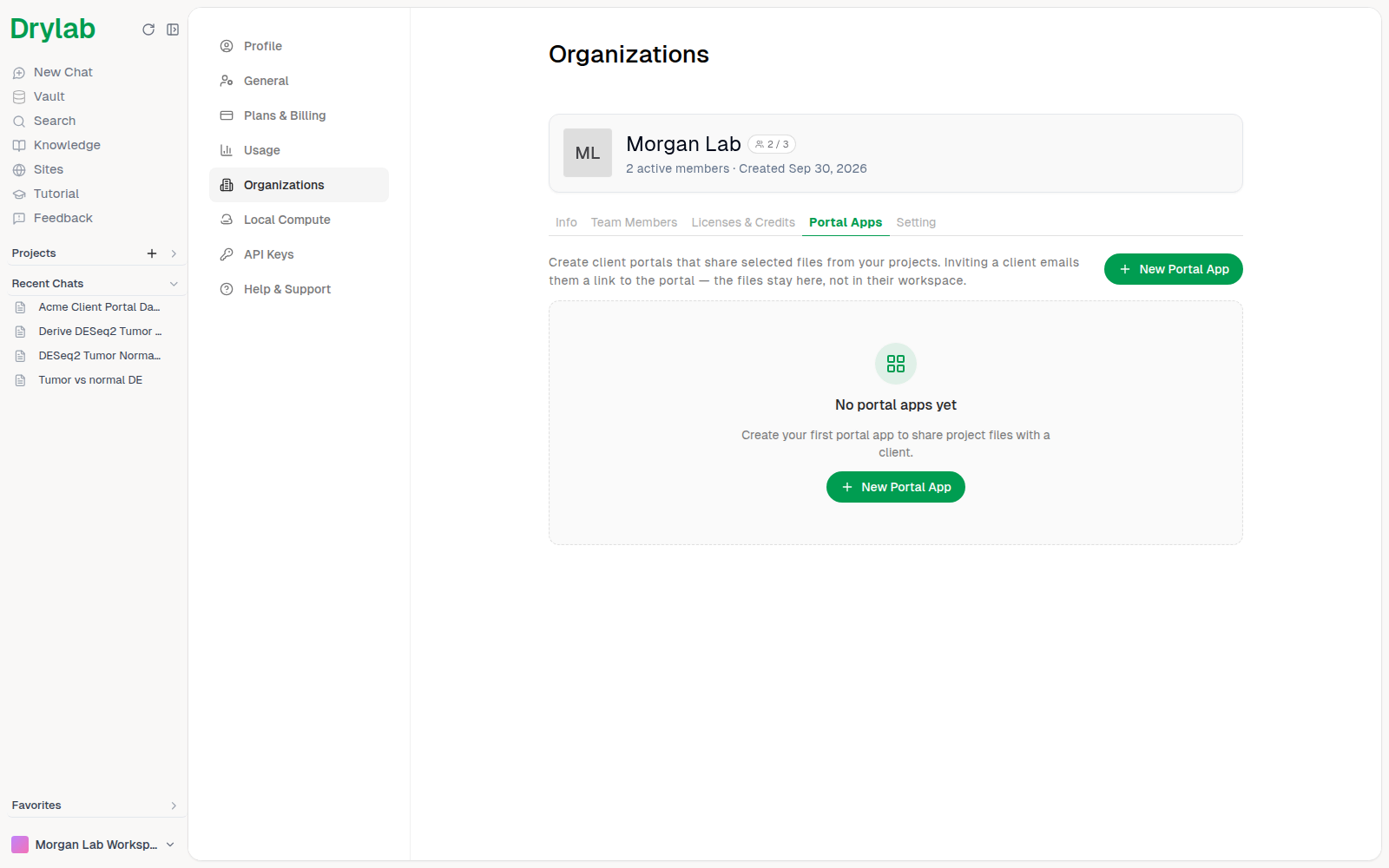Image resolution: width=1389 pixels, height=868 pixels.
Task: Open the Setting tab
Action: [x=916, y=222]
